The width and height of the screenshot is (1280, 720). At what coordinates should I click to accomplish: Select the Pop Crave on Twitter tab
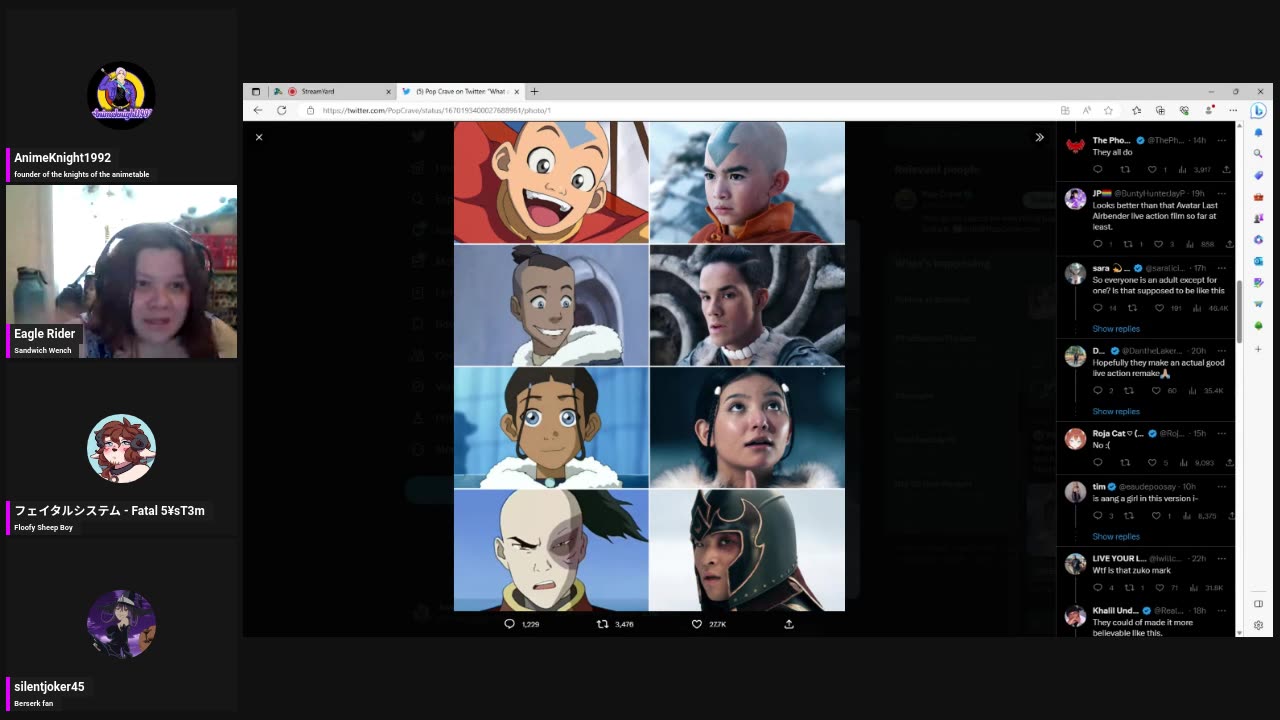pos(460,91)
